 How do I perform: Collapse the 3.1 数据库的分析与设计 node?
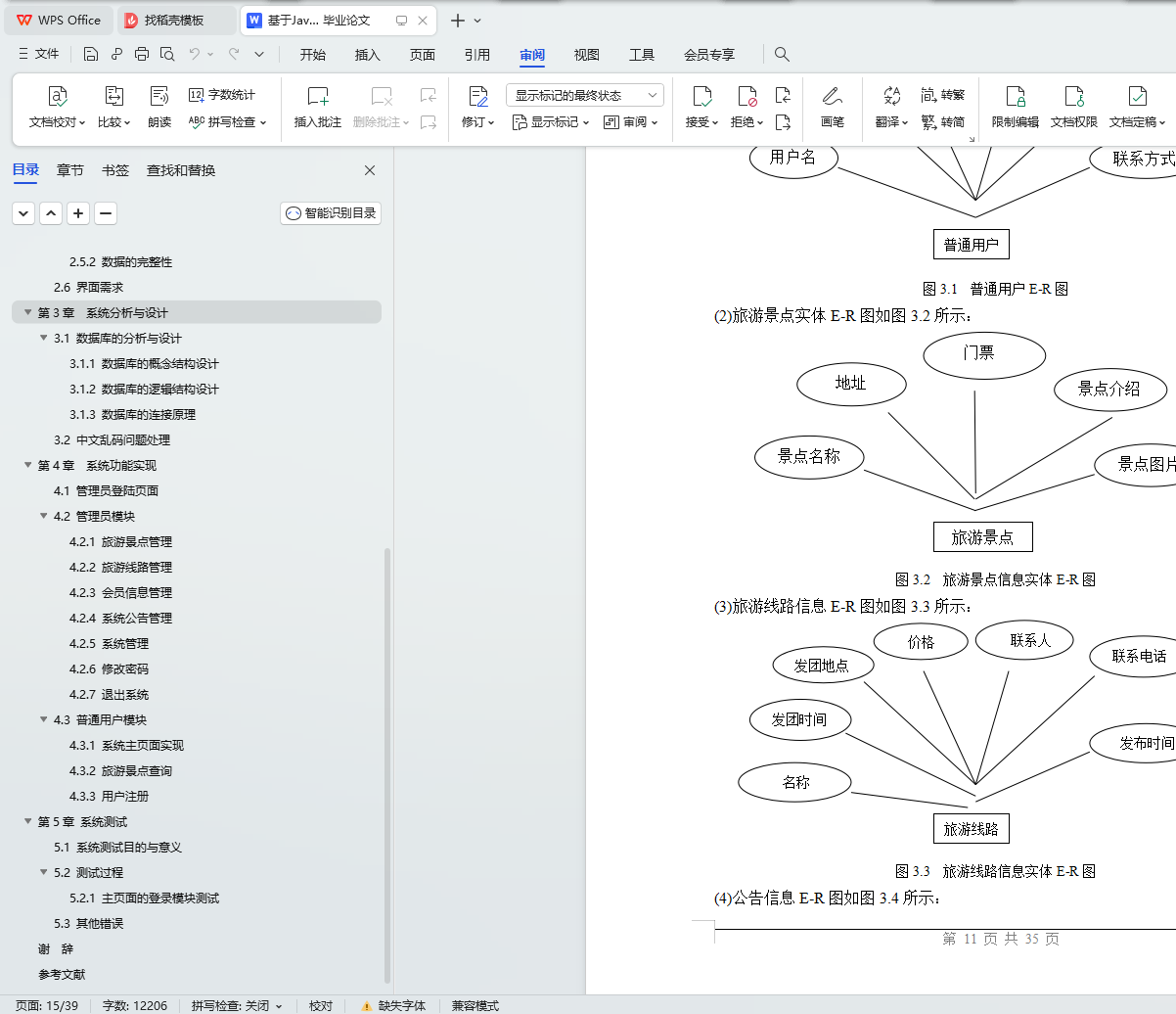pos(44,339)
